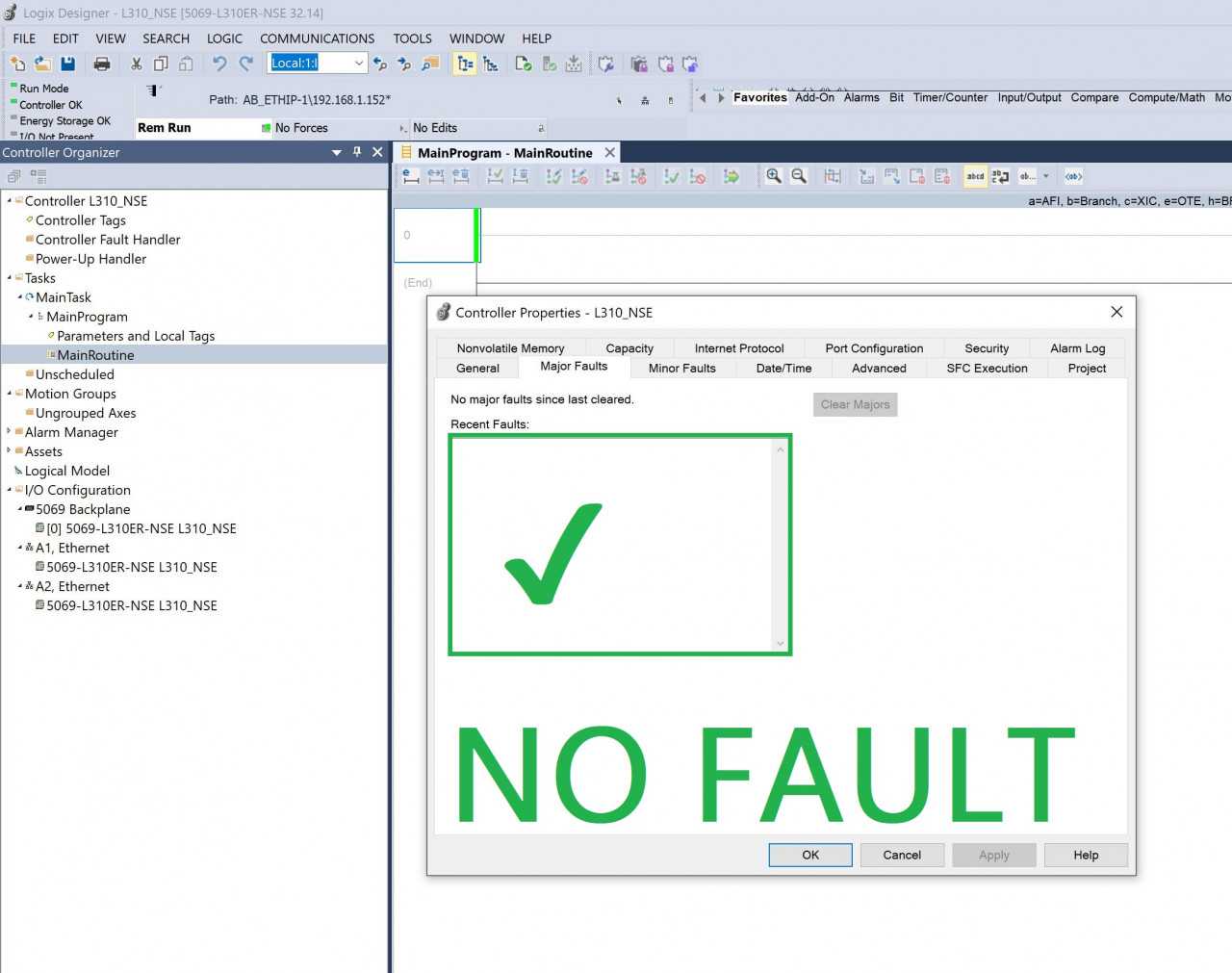Select rung 0 in the ladder editor
The width and height of the screenshot is (1232, 973).
[x=435, y=235]
